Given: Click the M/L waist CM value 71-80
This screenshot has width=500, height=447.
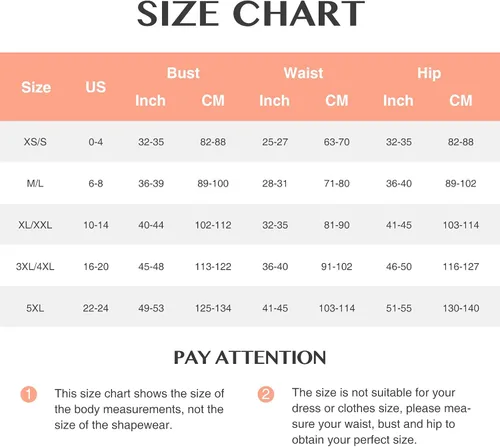Looking at the screenshot, I should (337, 183).
